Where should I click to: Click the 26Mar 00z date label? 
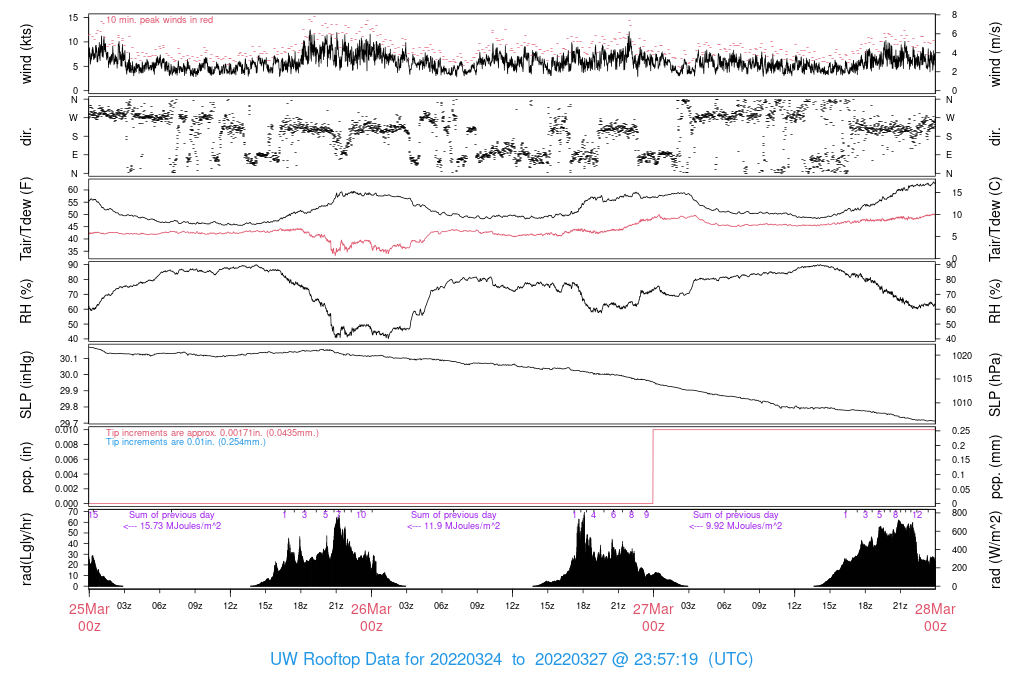coord(371,617)
